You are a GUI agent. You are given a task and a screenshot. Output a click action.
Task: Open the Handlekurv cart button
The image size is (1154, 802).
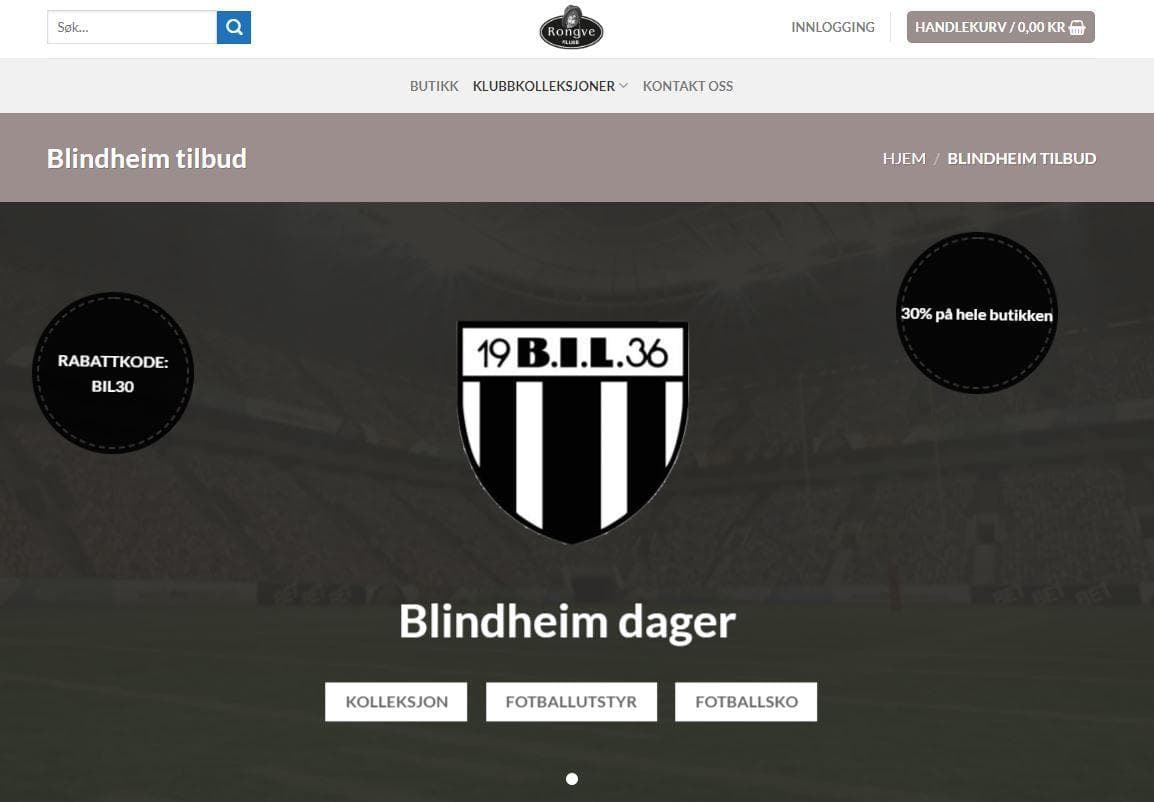(1000, 27)
